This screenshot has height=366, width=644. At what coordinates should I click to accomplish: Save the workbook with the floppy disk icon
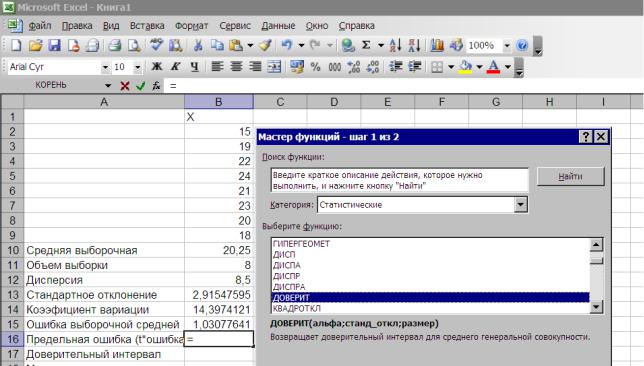click(54, 45)
